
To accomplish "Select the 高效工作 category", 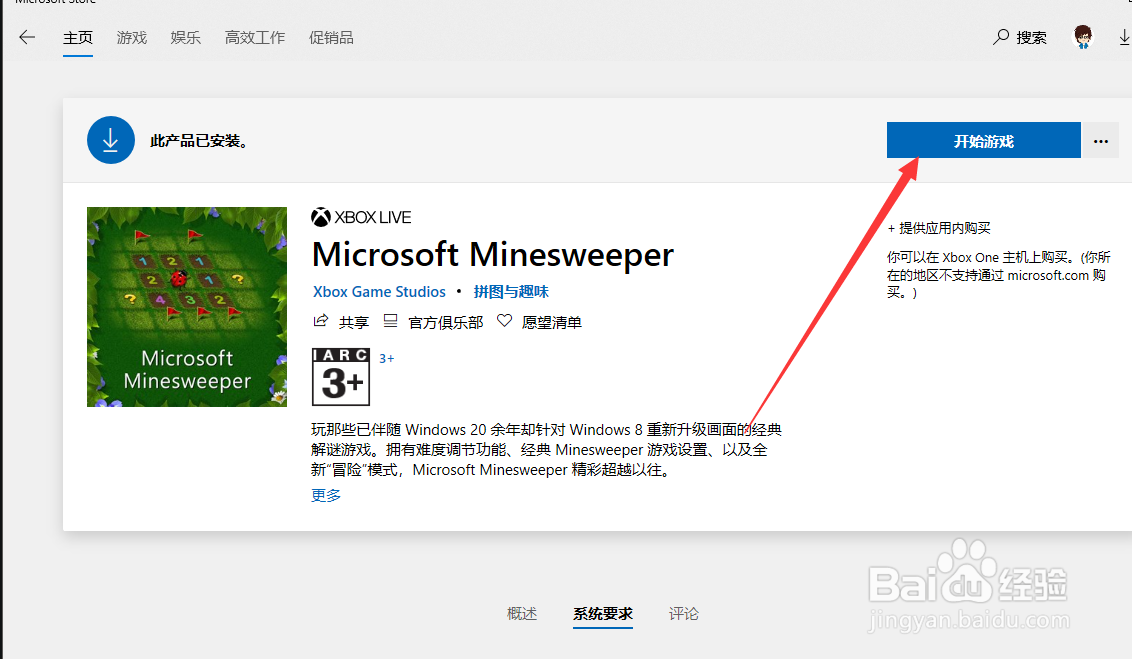I will tap(254, 37).
